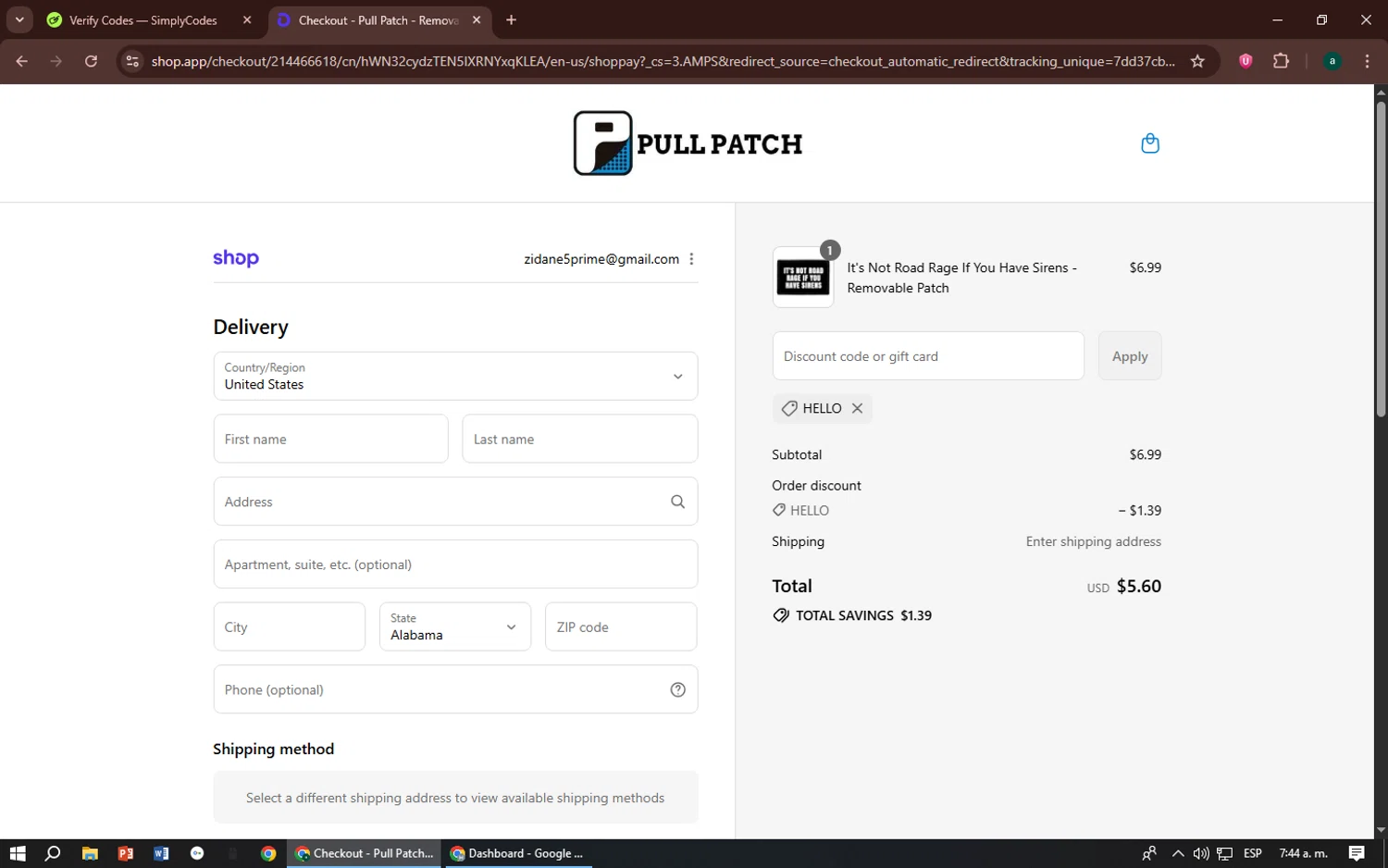Click the Phone (optional) field
This screenshot has height=868, width=1388.
[455, 689]
